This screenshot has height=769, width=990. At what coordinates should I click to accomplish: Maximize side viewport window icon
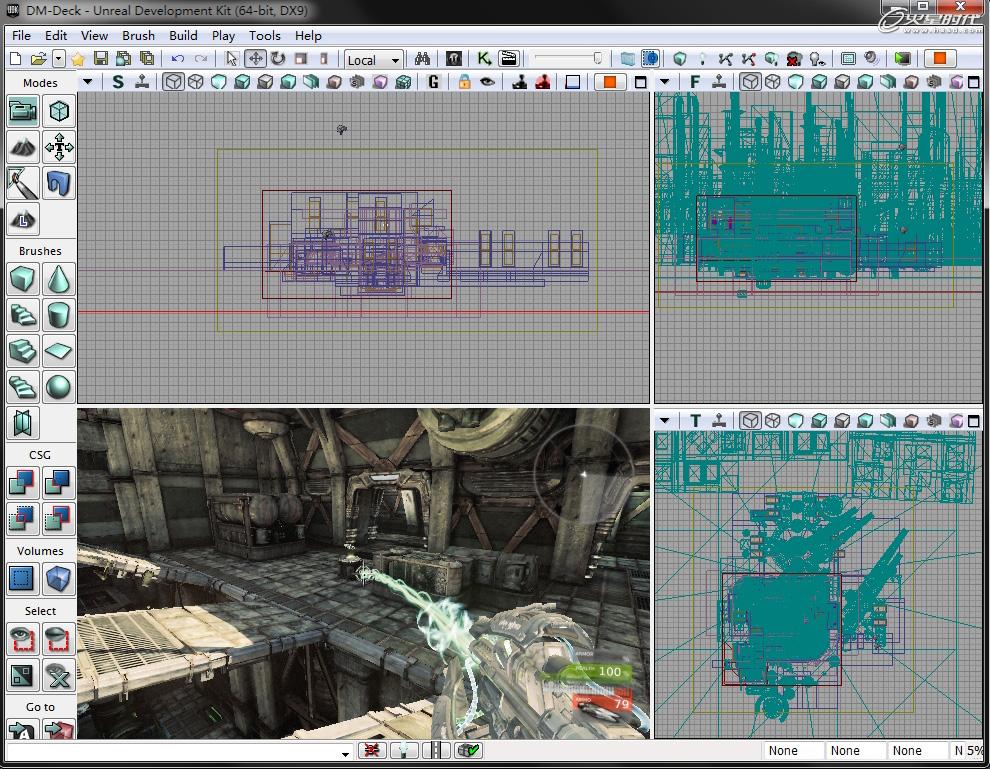pyautogui.click(x=640, y=82)
